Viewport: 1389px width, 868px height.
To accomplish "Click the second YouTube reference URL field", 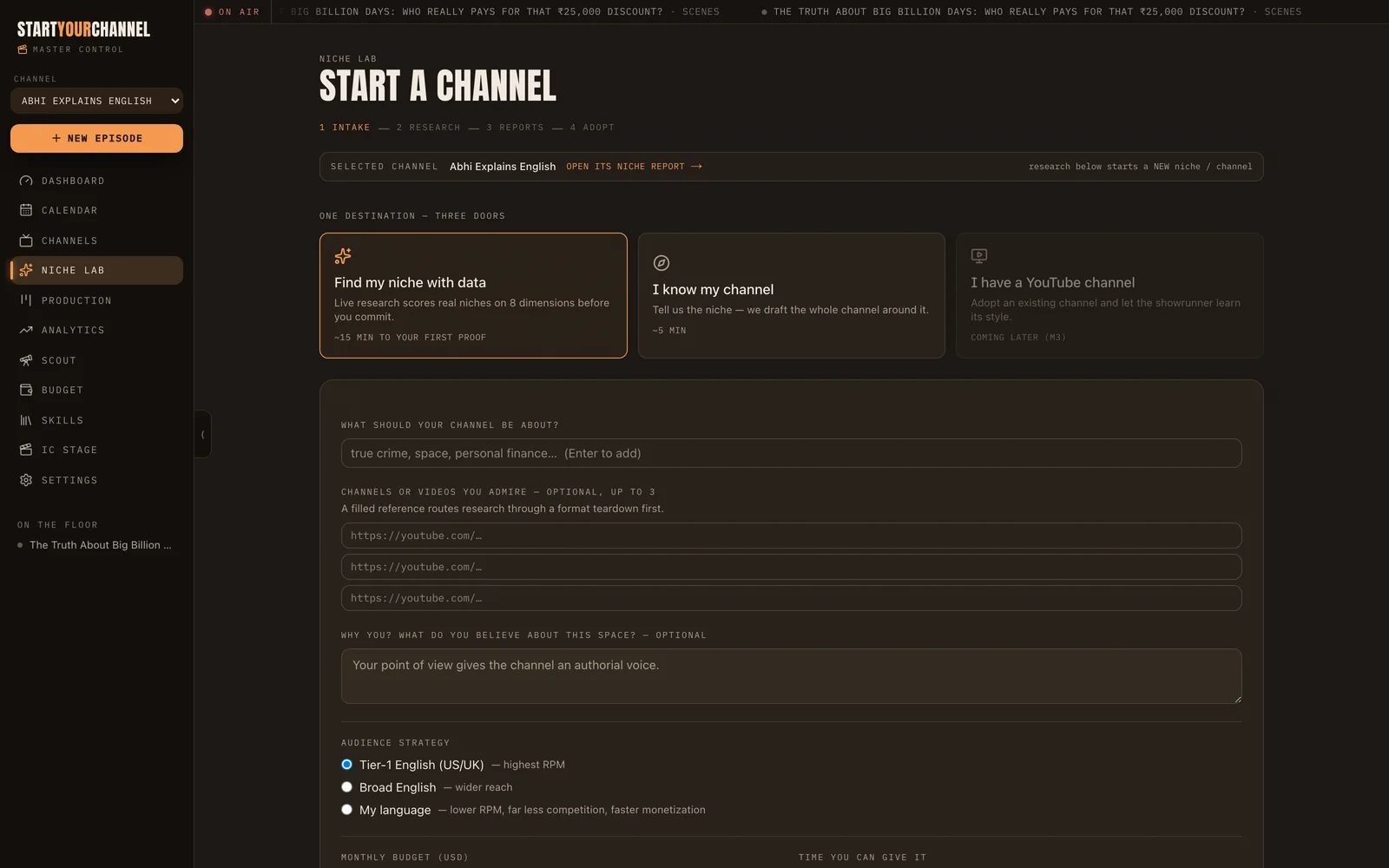I will point(791,567).
